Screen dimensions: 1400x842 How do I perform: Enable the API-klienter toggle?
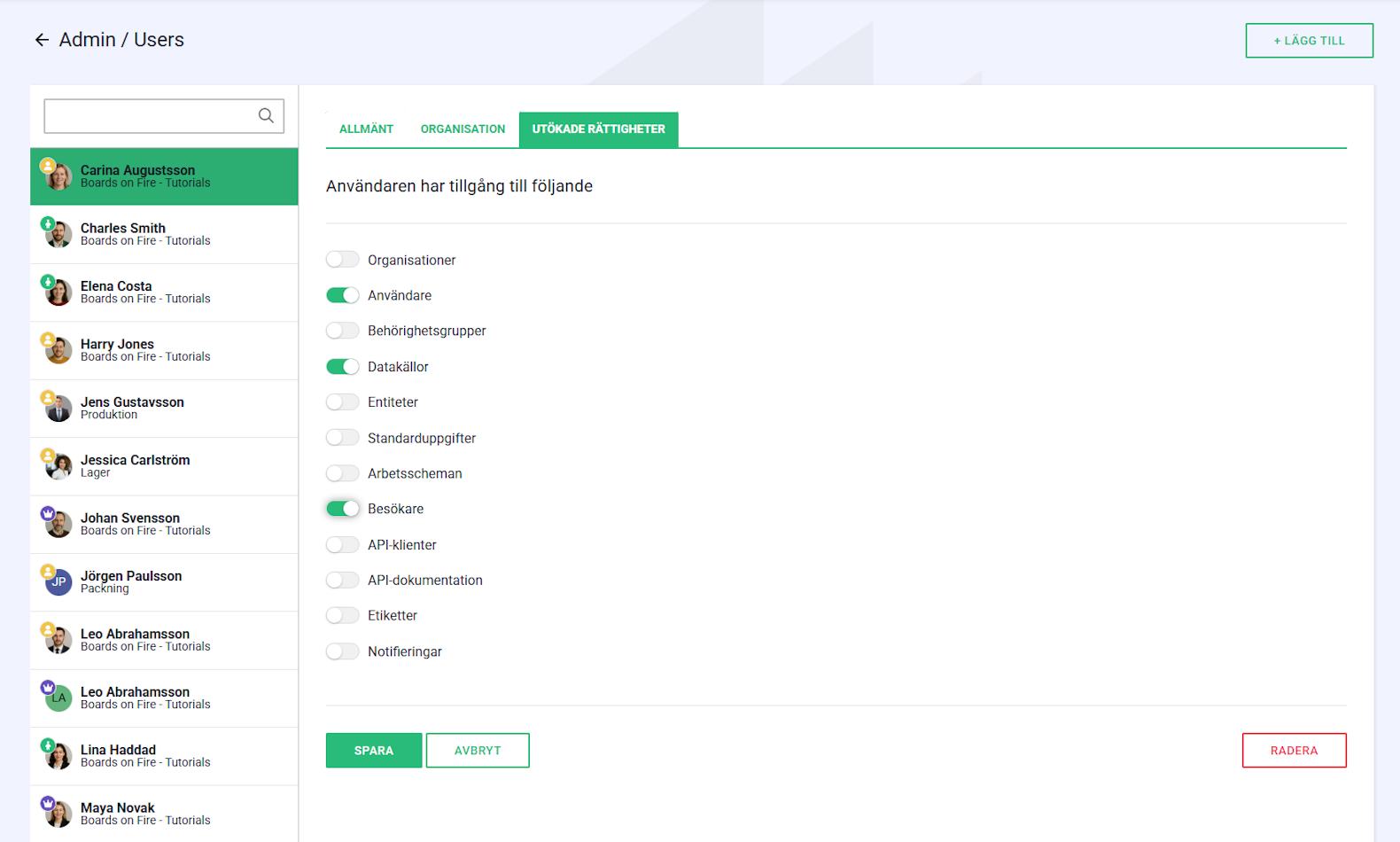click(x=342, y=545)
